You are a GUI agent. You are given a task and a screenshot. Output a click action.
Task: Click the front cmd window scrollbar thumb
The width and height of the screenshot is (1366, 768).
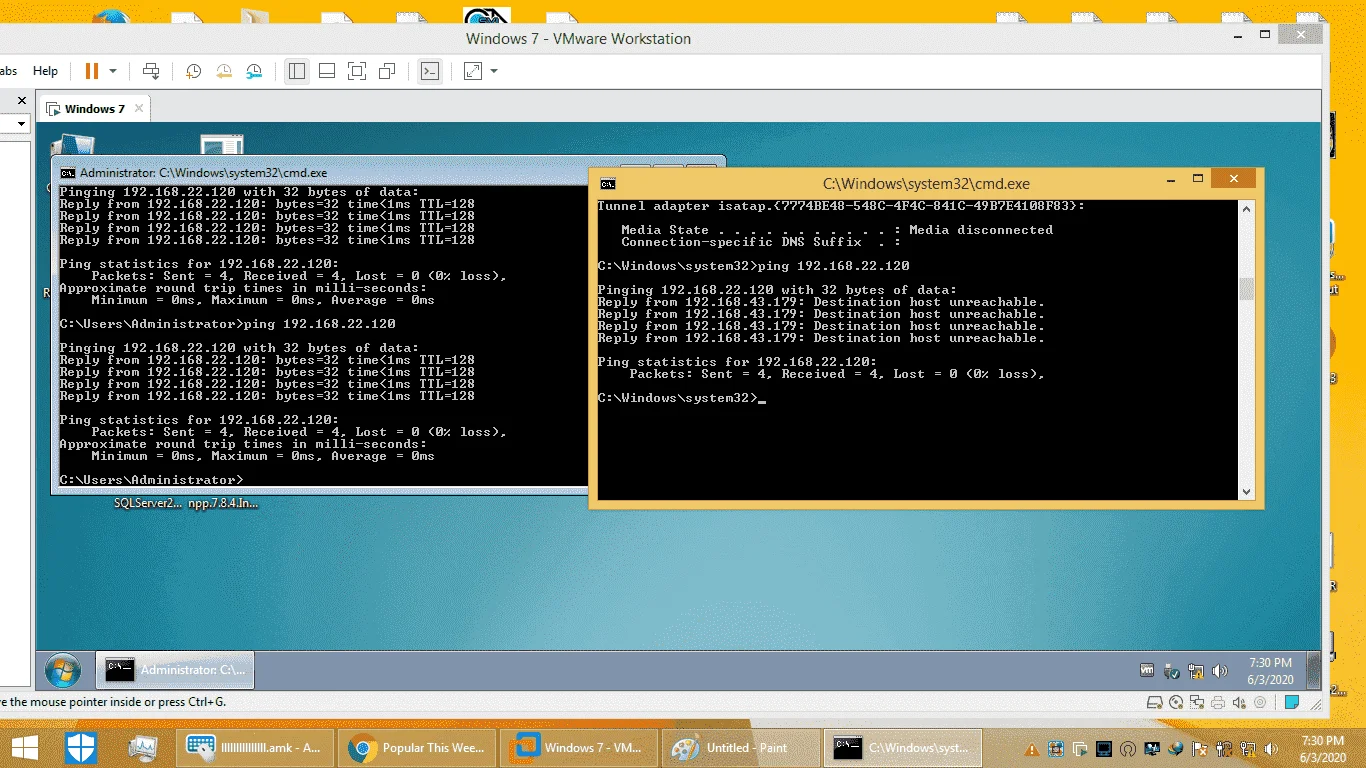1246,289
